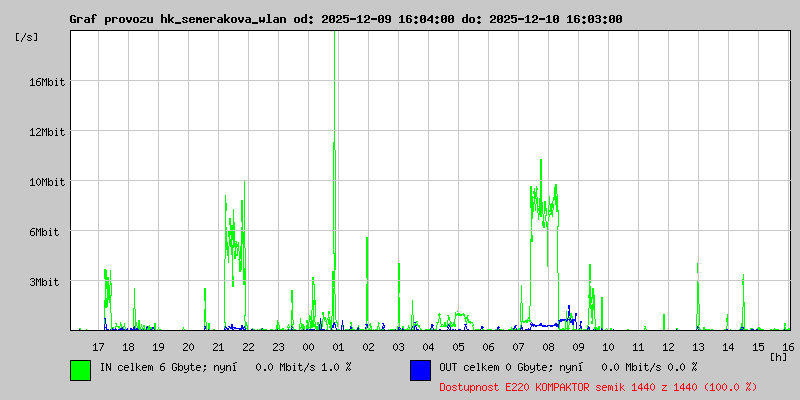Click the '6Mbit' y-axis label
800x400 pixels.
click(44, 232)
